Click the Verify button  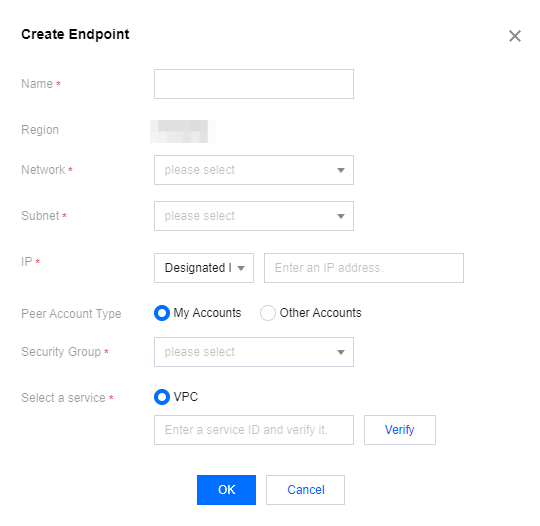pyautogui.click(x=399, y=430)
